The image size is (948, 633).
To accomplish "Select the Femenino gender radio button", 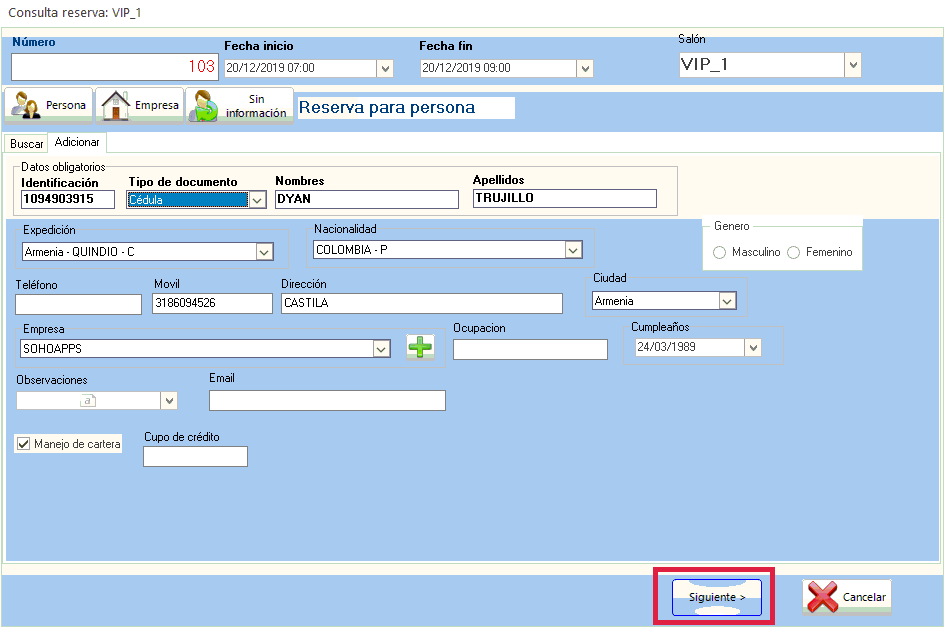I will click(x=794, y=252).
